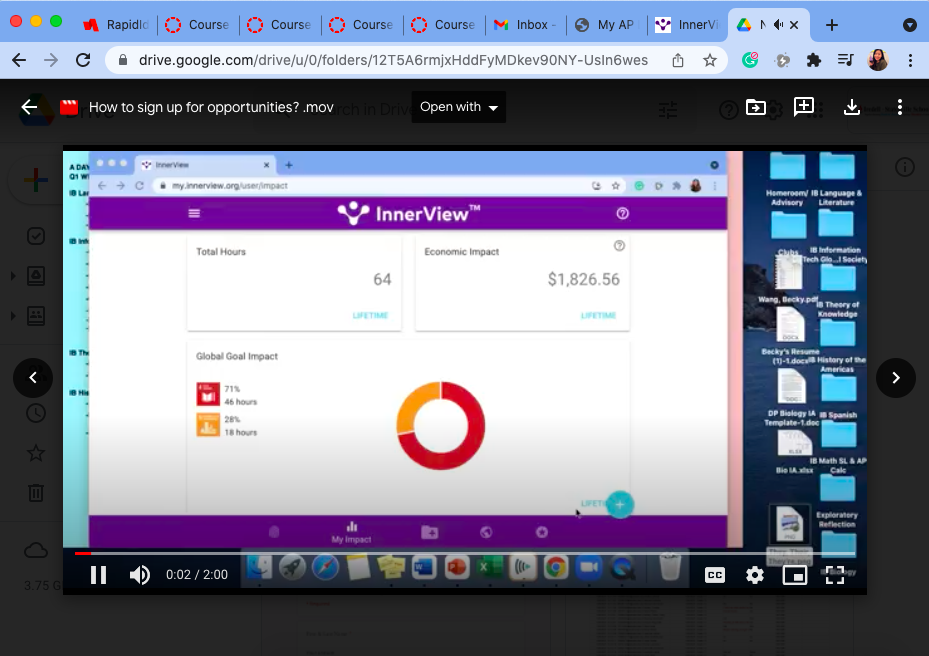Open the Chrome three-dot menu

tap(911, 60)
